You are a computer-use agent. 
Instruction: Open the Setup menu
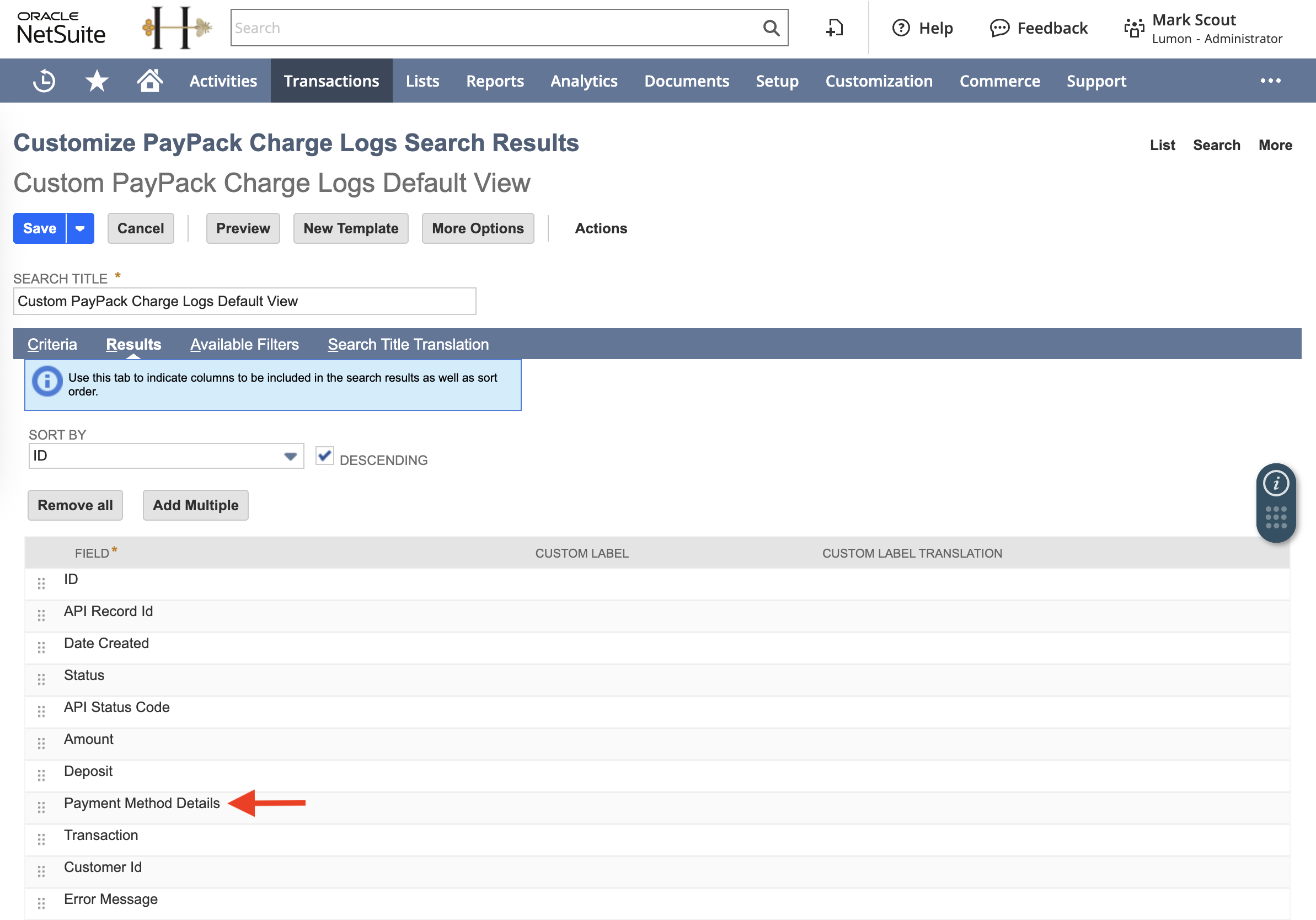(777, 81)
